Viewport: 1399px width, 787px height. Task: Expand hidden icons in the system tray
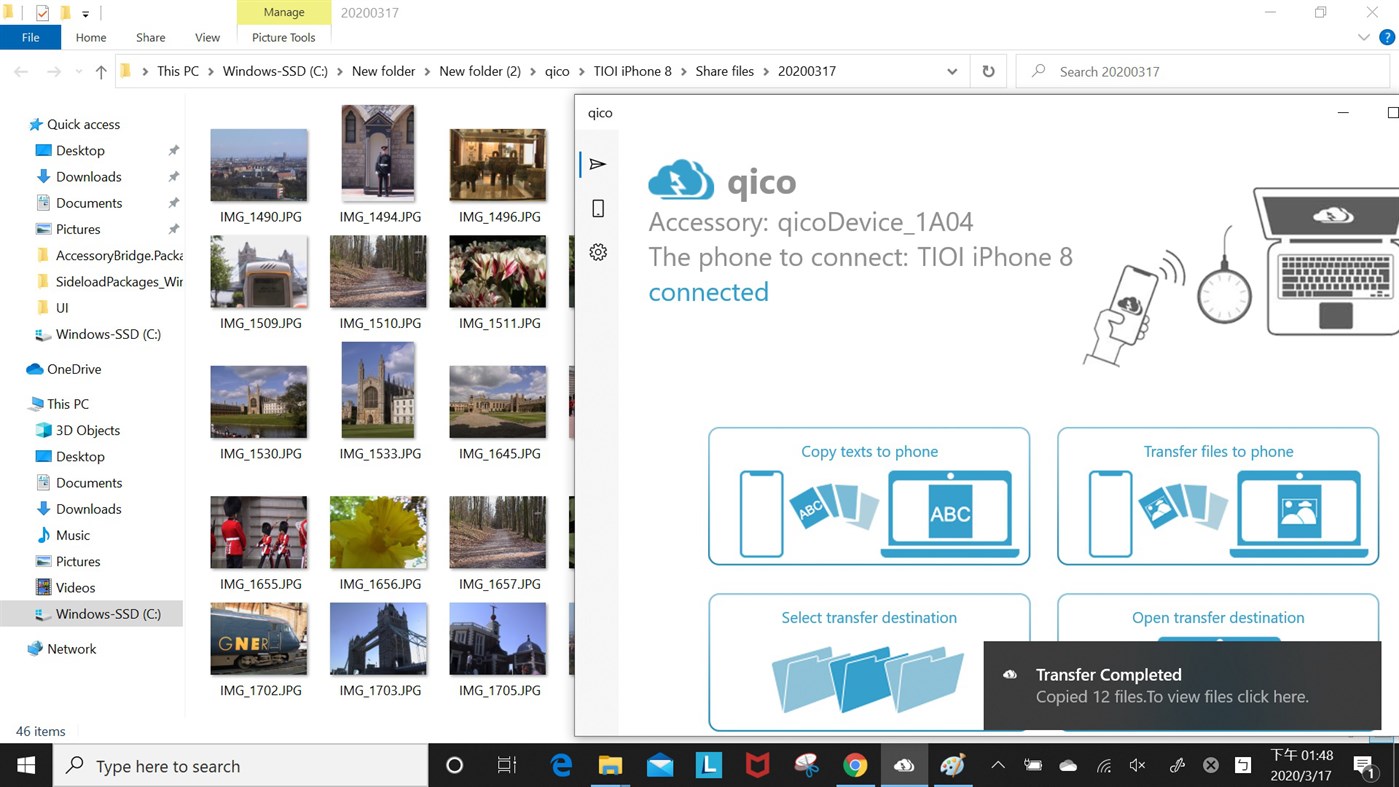point(997,765)
